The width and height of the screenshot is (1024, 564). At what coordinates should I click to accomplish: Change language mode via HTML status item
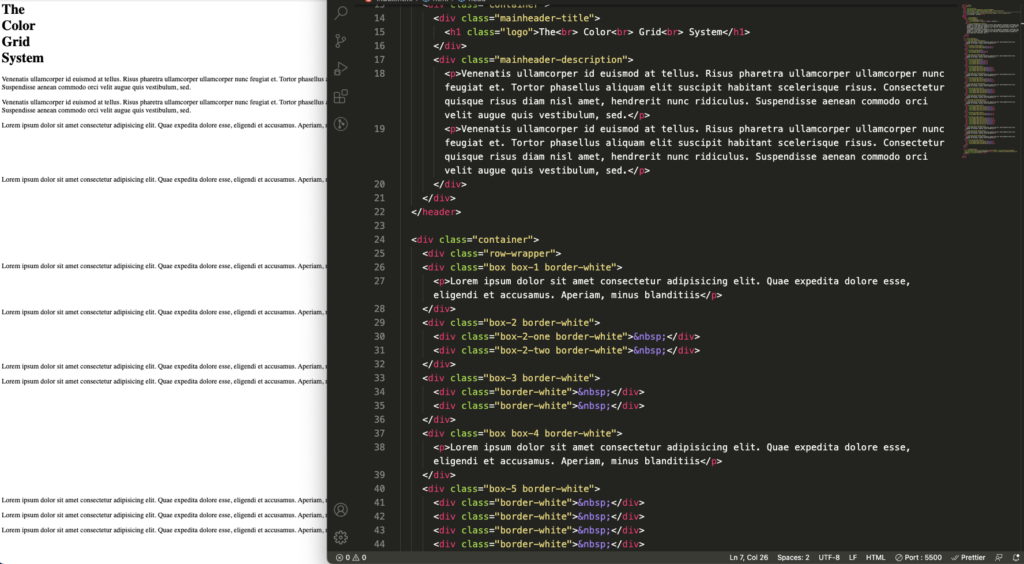coord(875,557)
